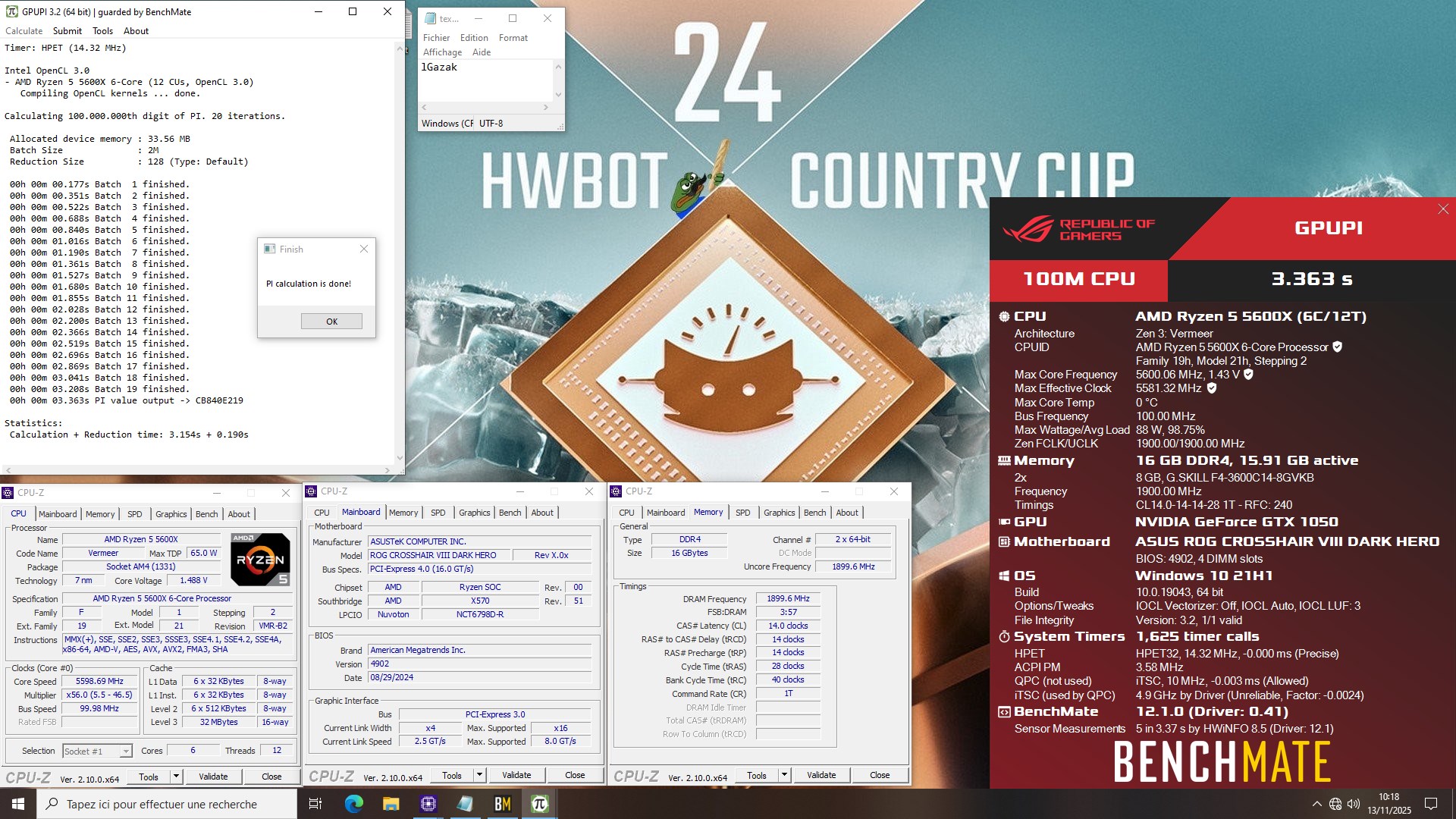
Task: Expand Tools dropdown arrow in first CPU-Z
Action: pos(176,777)
